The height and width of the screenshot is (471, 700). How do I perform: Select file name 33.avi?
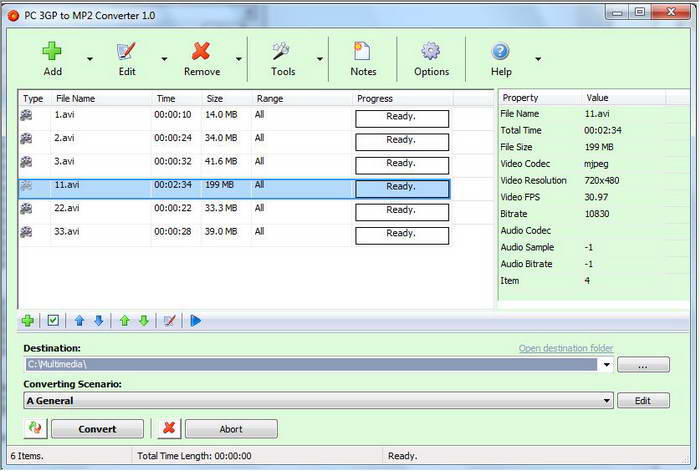click(x=67, y=231)
